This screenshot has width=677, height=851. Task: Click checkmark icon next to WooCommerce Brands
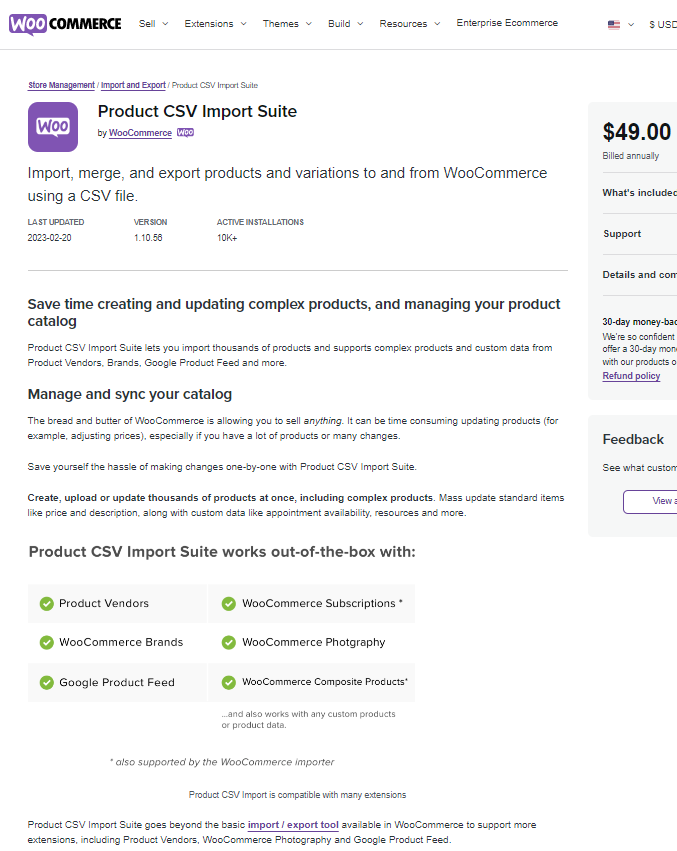47,643
